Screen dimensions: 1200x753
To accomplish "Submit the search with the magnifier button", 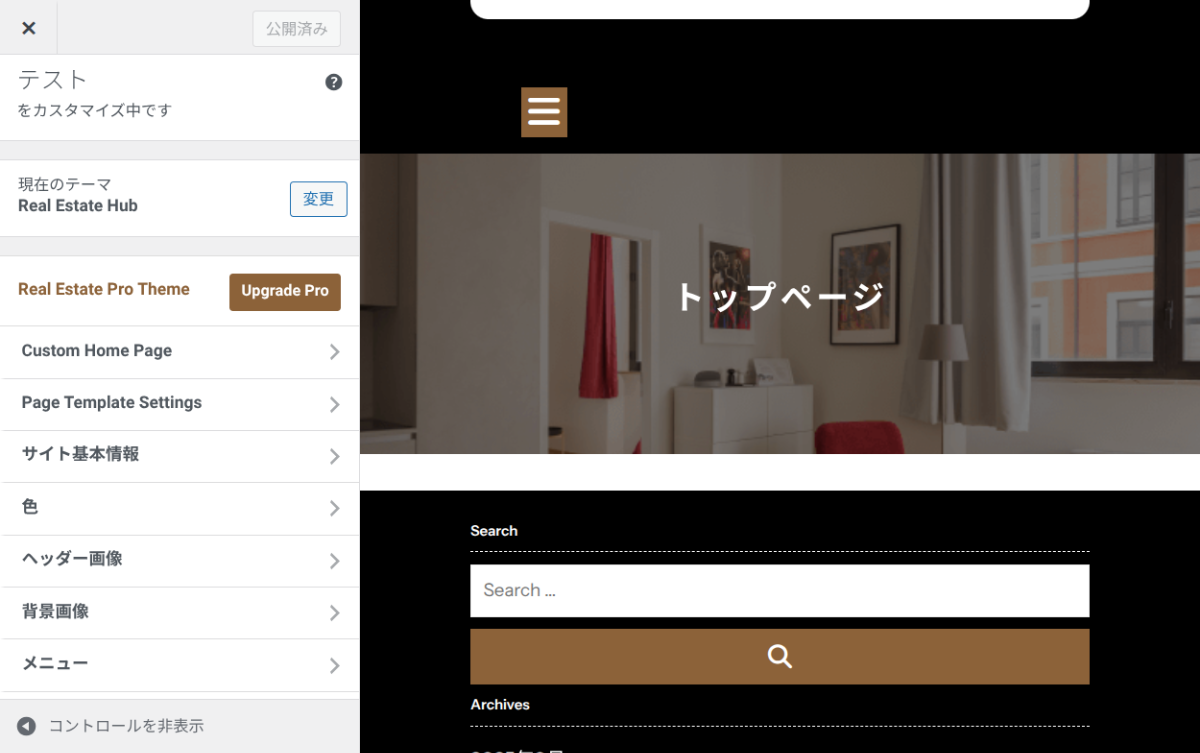I will coord(779,656).
